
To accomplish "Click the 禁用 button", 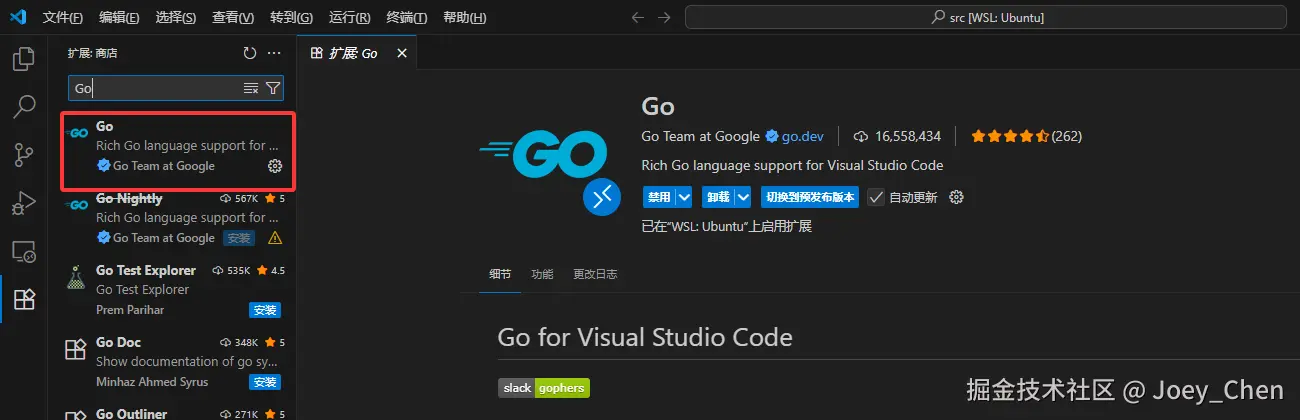I will 659,197.
